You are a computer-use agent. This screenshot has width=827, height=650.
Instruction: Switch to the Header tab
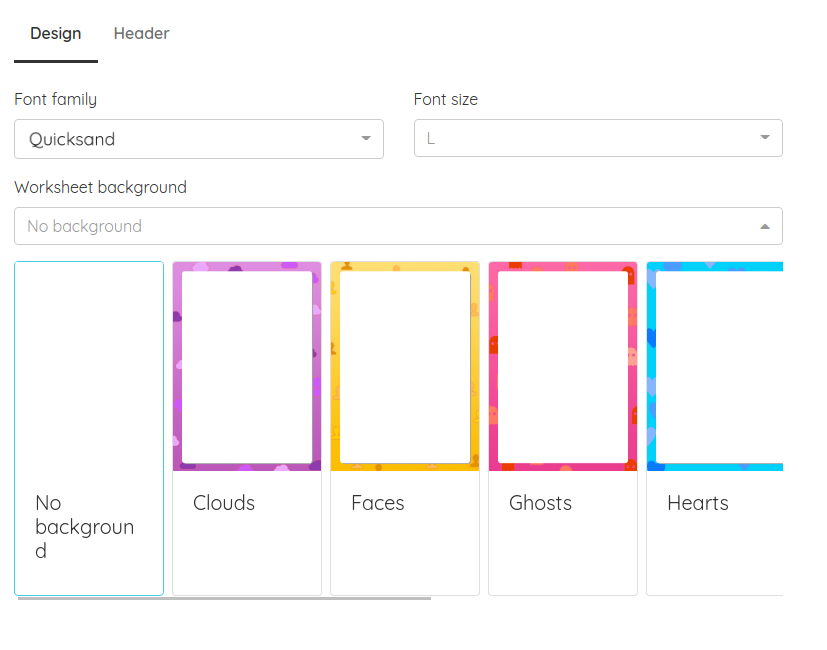(141, 33)
